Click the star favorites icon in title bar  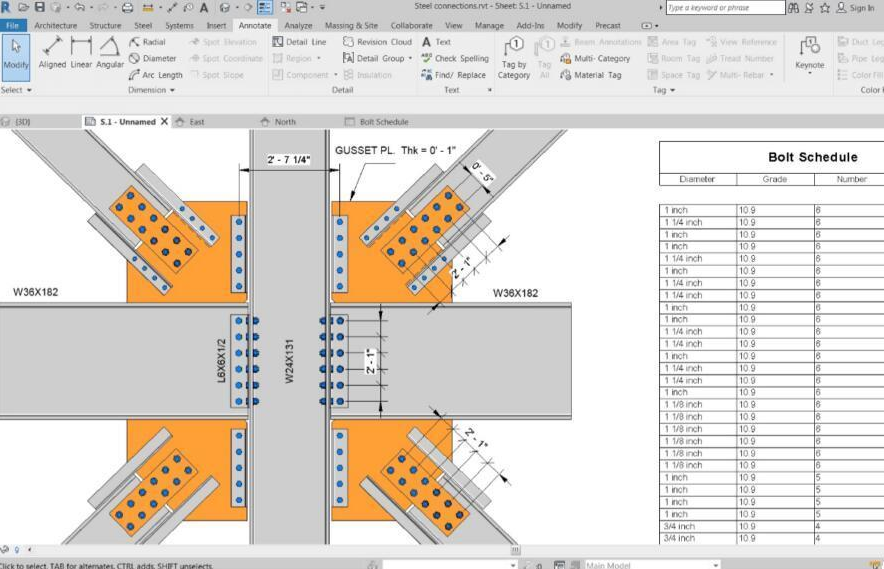click(x=825, y=8)
